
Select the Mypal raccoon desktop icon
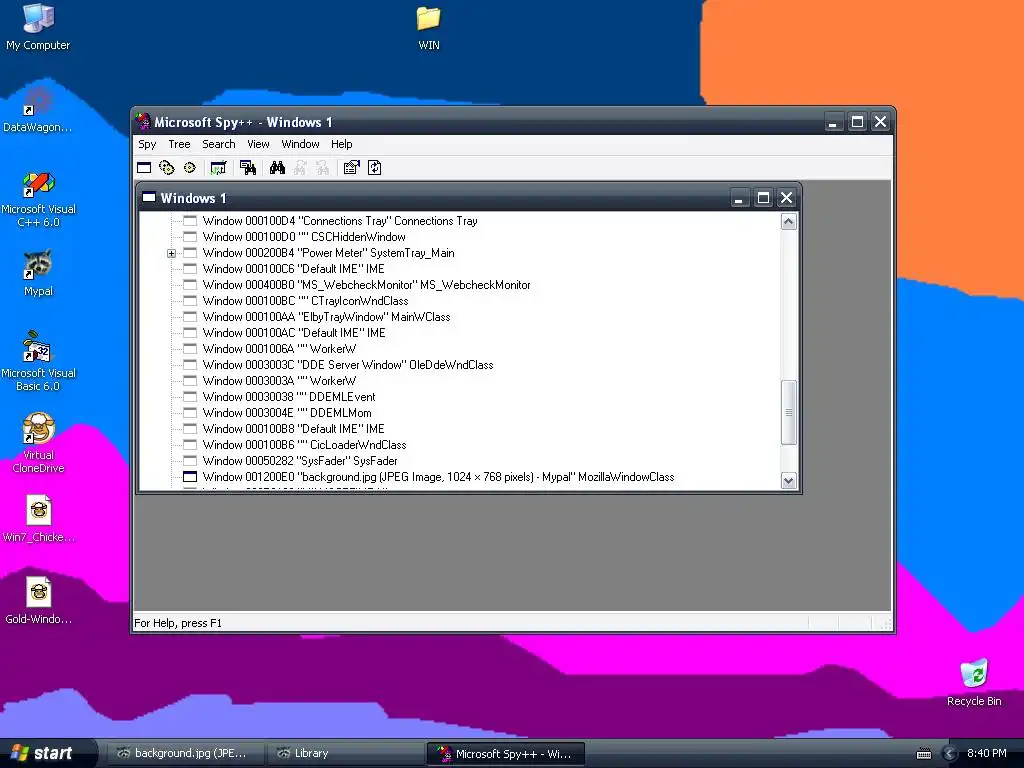[x=38, y=273]
